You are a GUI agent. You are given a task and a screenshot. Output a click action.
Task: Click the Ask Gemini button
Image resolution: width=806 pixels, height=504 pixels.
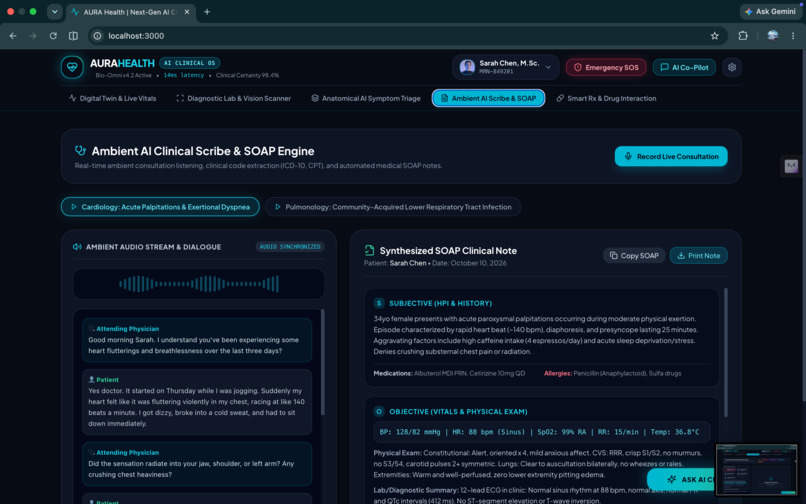pyautogui.click(x=770, y=11)
